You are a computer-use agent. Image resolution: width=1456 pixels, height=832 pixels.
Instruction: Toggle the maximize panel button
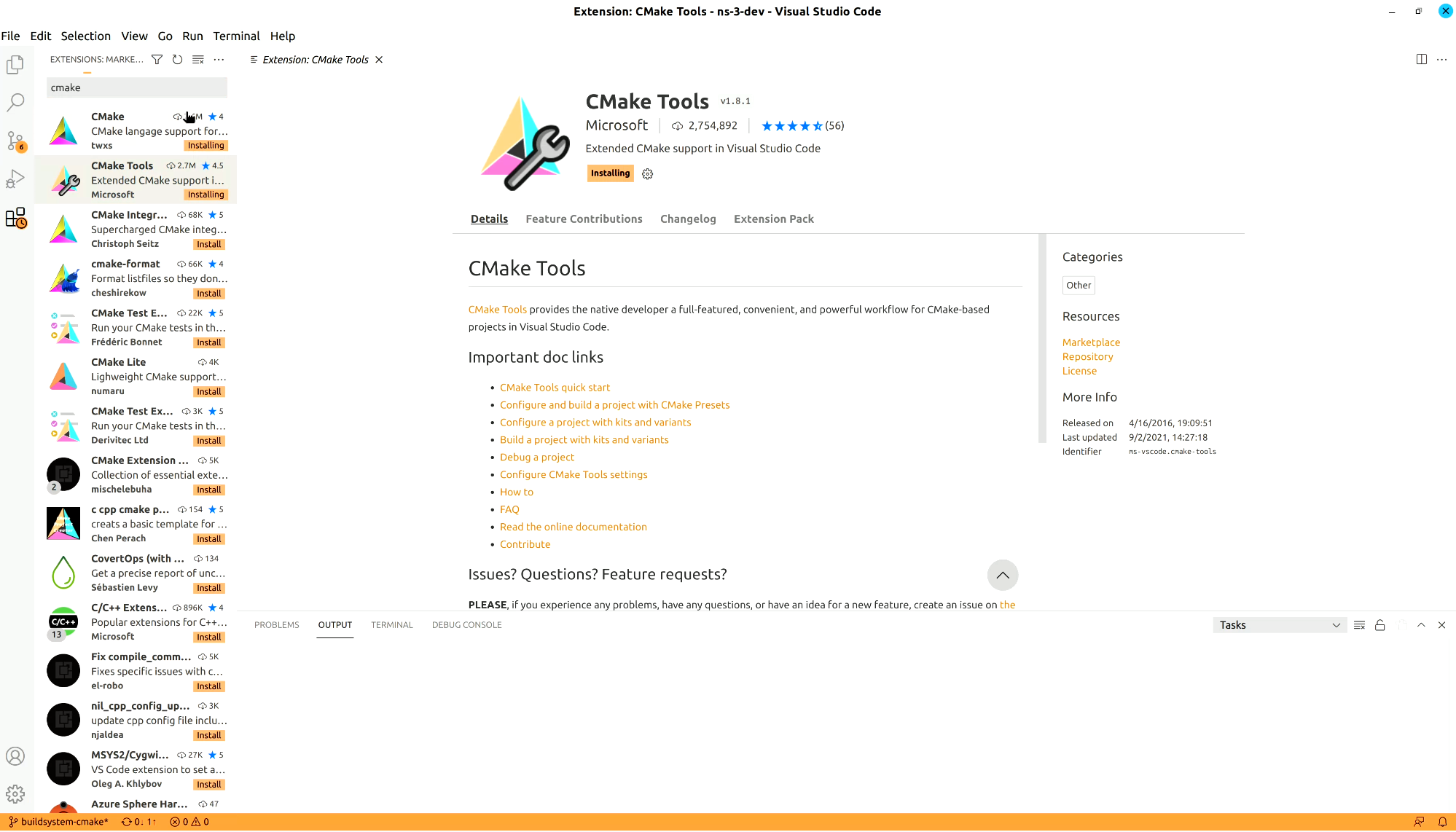click(1421, 625)
